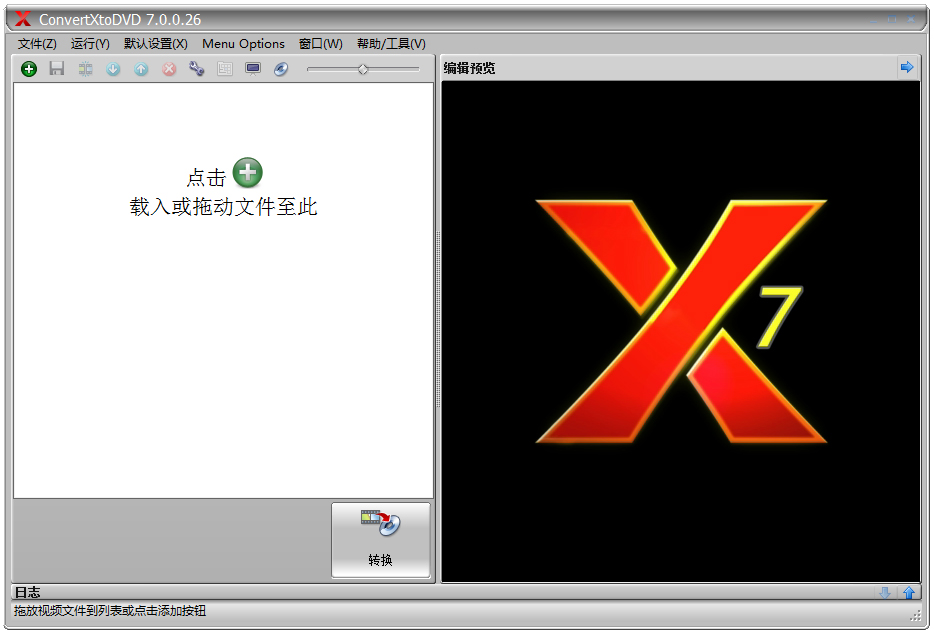934x632 pixels.
Task: Close the ConvertXtoDVD window
Action: (x=911, y=19)
